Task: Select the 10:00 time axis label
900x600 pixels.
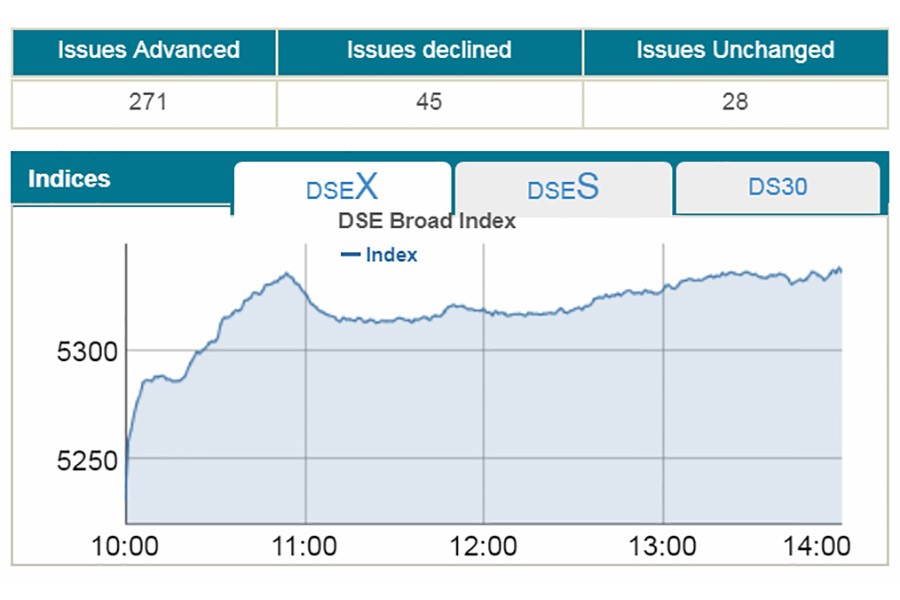Action: pyautogui.click(x=125, y=547)
